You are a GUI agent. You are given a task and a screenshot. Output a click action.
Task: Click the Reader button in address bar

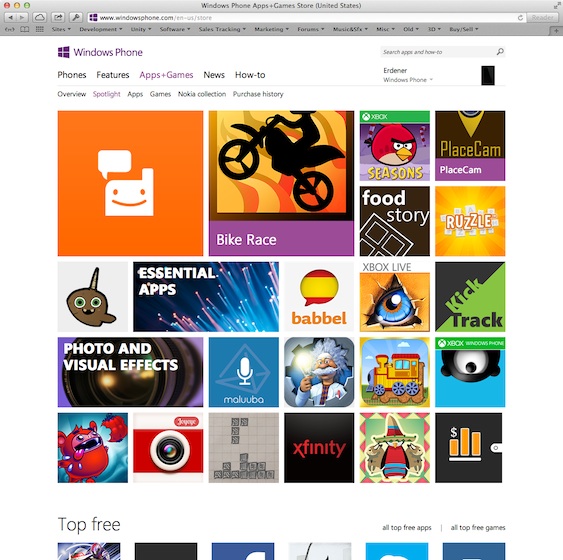point(542,18)
